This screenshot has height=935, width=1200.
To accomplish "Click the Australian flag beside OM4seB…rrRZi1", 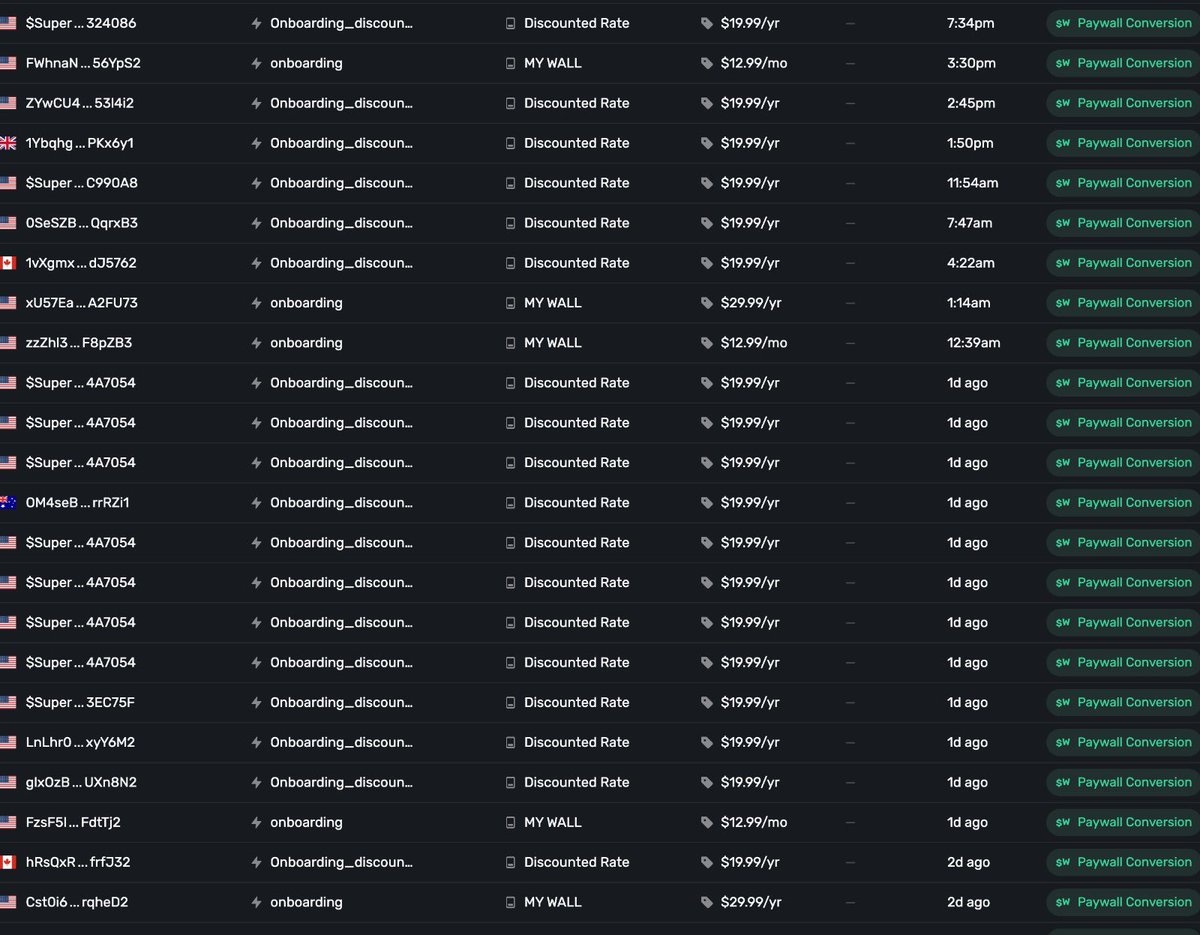I will click(x=8, y=503).
